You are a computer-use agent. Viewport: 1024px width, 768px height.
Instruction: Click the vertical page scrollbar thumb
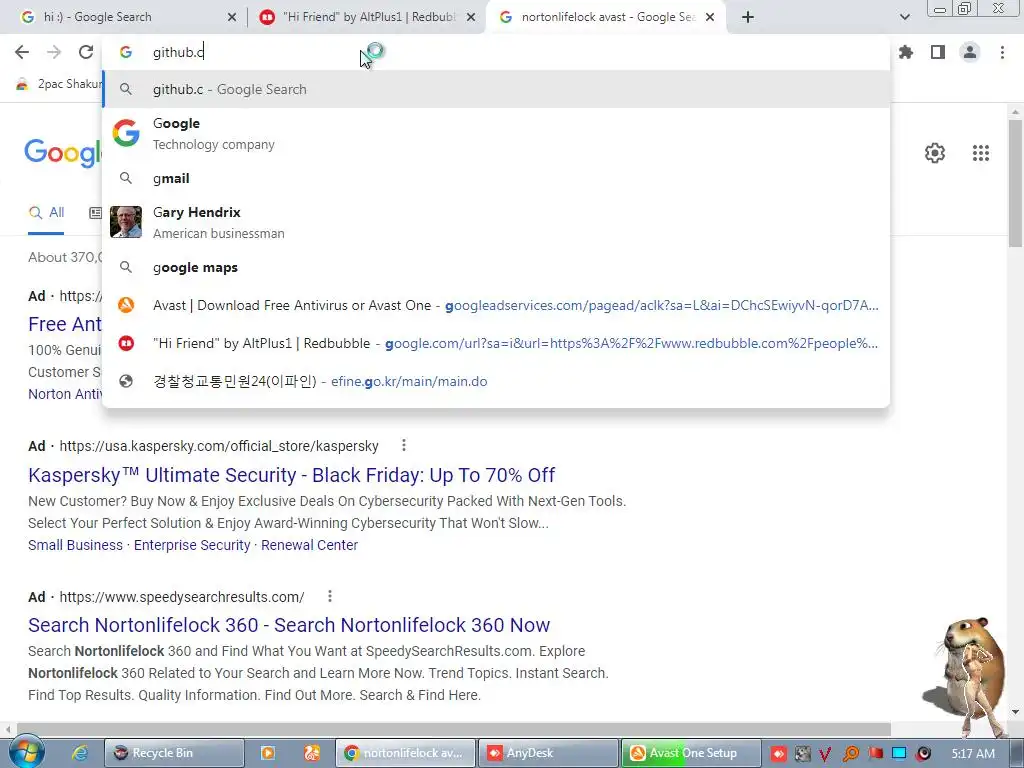point(1015,183)
